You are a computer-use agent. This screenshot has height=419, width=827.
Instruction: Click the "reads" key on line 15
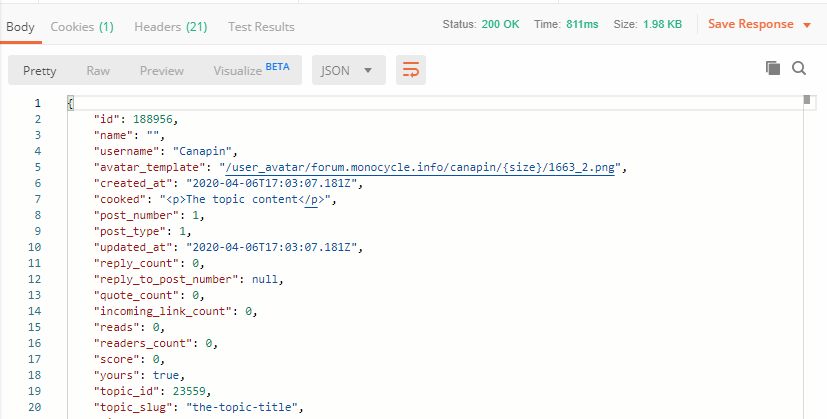tap(117, 327)
